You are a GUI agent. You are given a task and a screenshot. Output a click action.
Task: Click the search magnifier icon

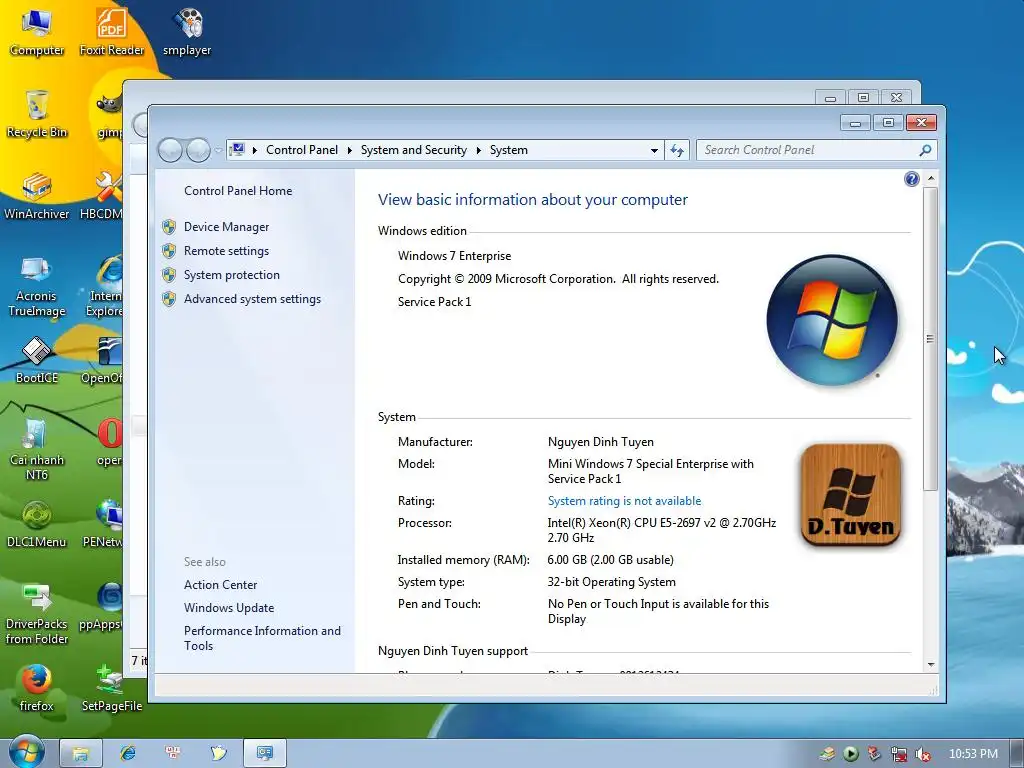coord(925,150)
